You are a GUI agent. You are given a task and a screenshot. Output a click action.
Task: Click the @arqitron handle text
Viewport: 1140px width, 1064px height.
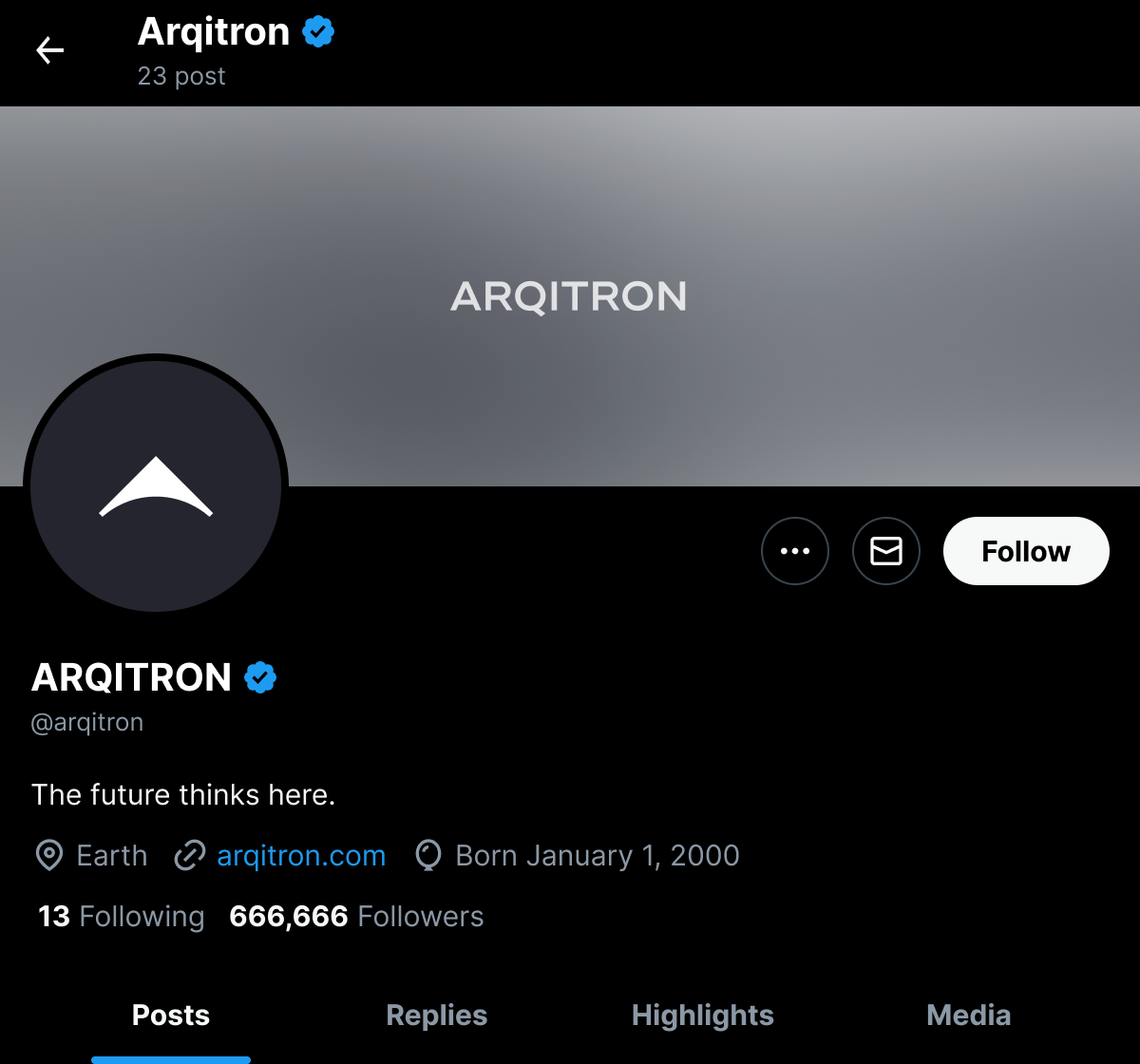tap(87, 723)
